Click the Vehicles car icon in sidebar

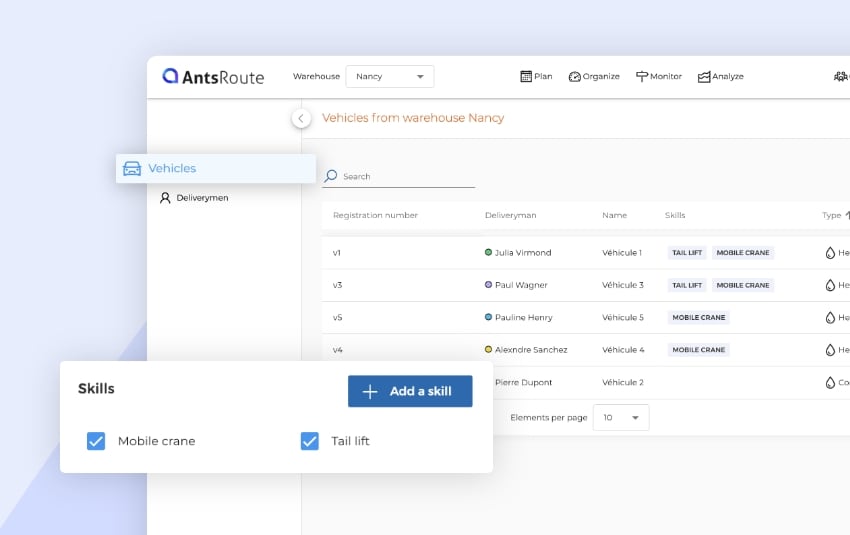tap(132, 169)
